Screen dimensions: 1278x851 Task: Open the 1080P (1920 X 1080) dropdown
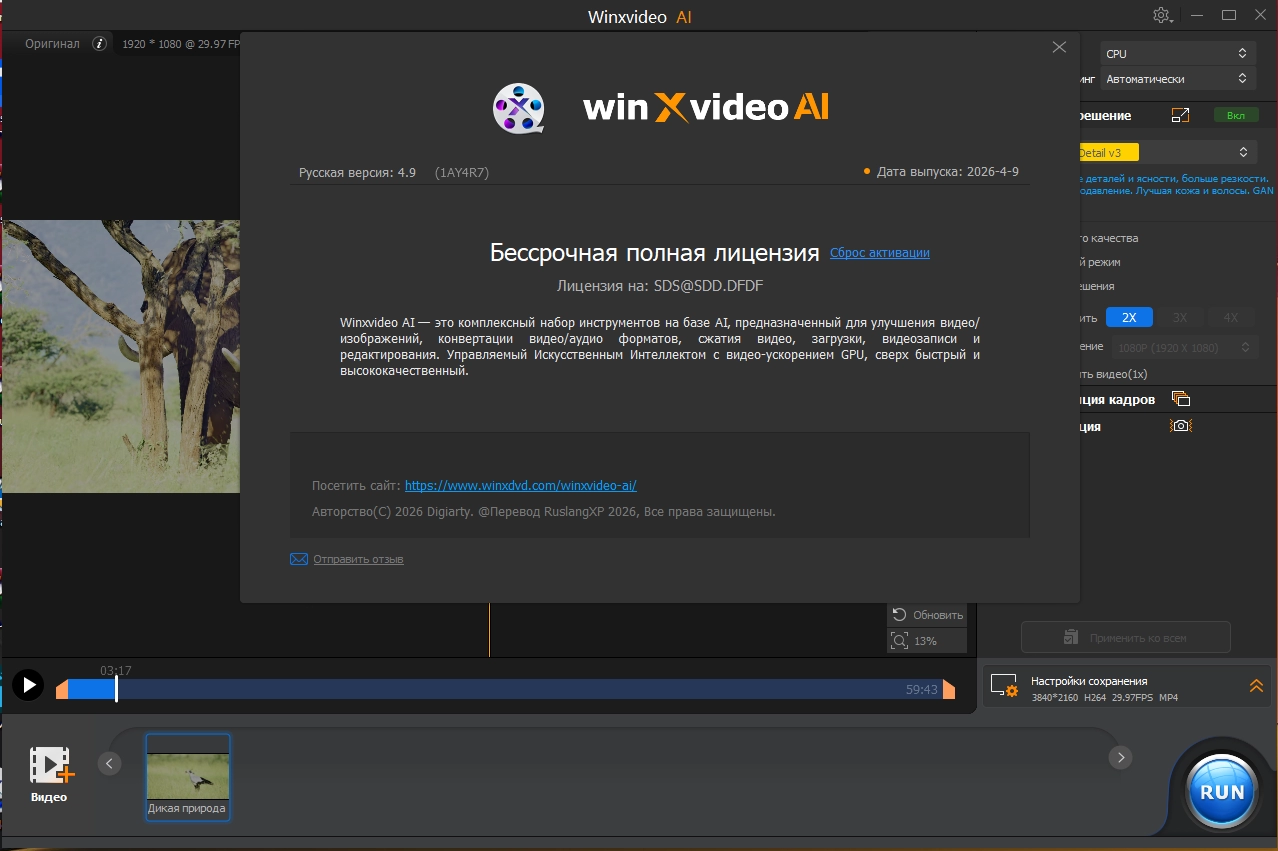point(1182,347)
